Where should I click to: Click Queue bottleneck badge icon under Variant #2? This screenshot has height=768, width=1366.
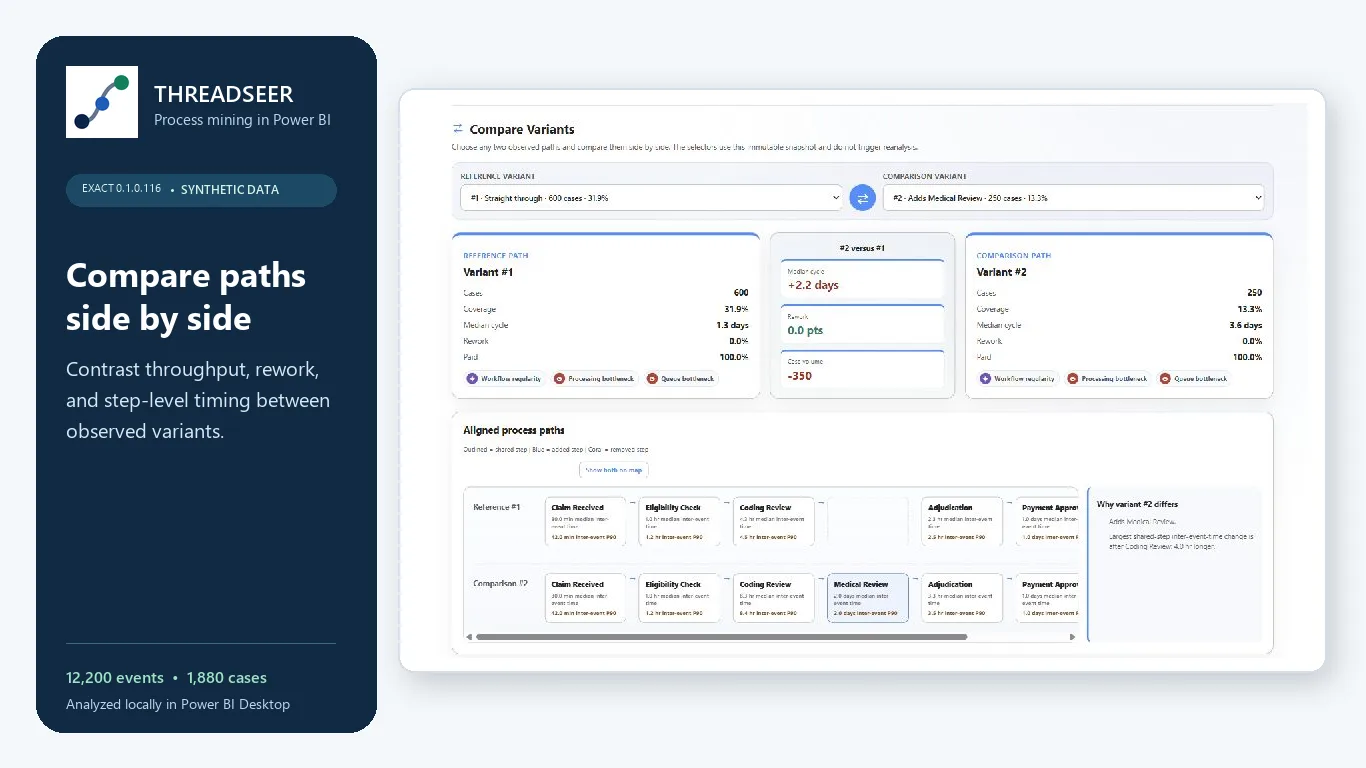point(1165,379)
